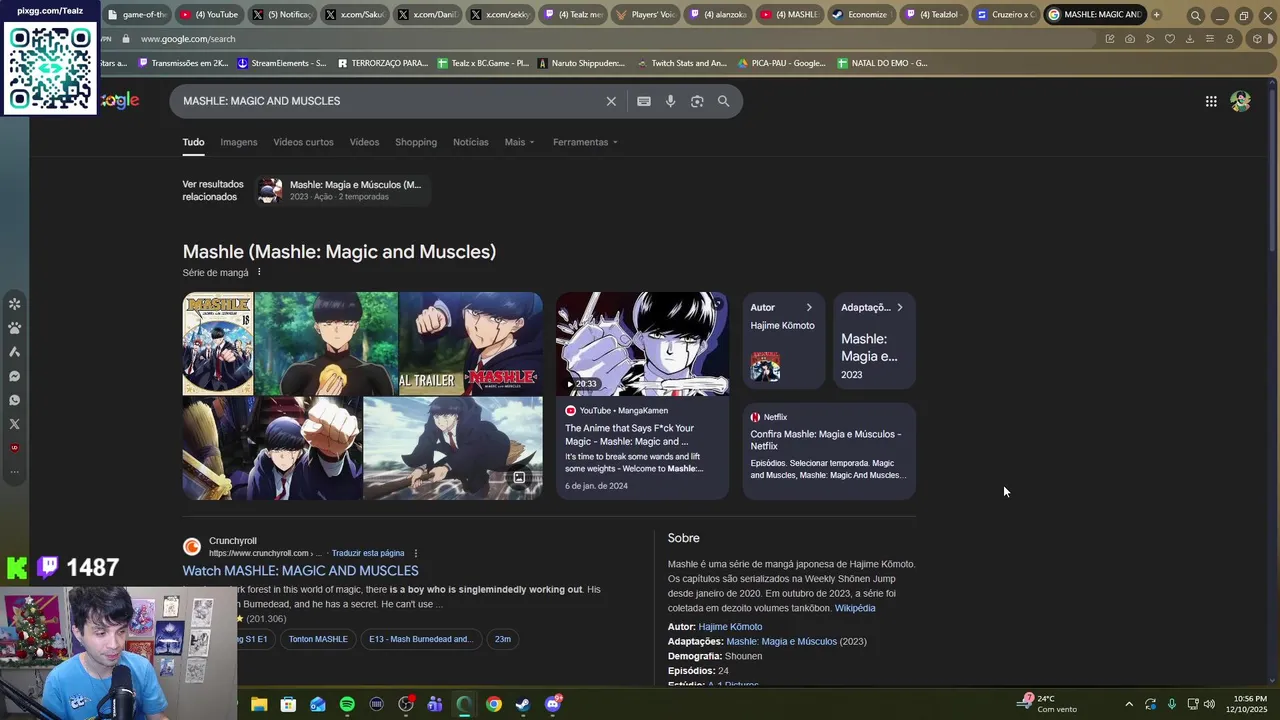
Task: Open the Google apps grid icon
Action: [1211, 101]
